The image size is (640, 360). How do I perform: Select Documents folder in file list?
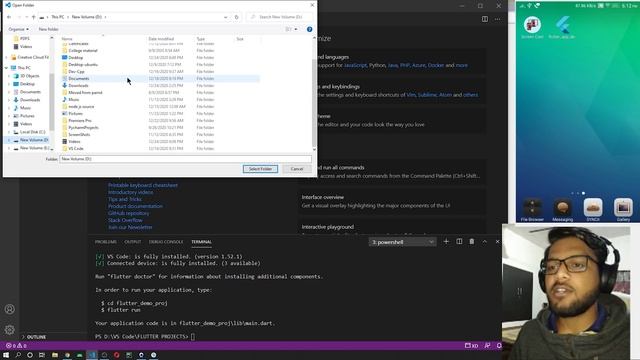pos(160,78)
